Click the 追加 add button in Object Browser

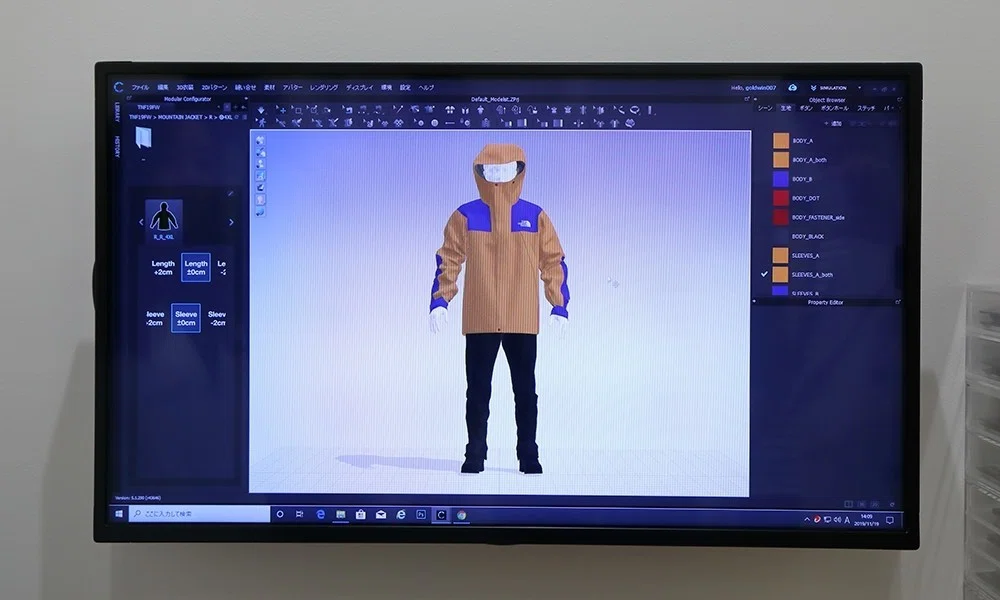[x=833, y=124]
